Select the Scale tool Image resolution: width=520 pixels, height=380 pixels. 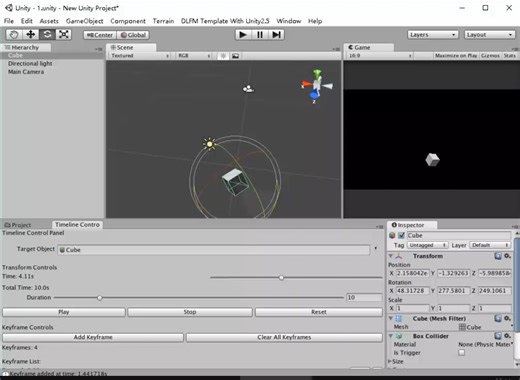point(63,34)
